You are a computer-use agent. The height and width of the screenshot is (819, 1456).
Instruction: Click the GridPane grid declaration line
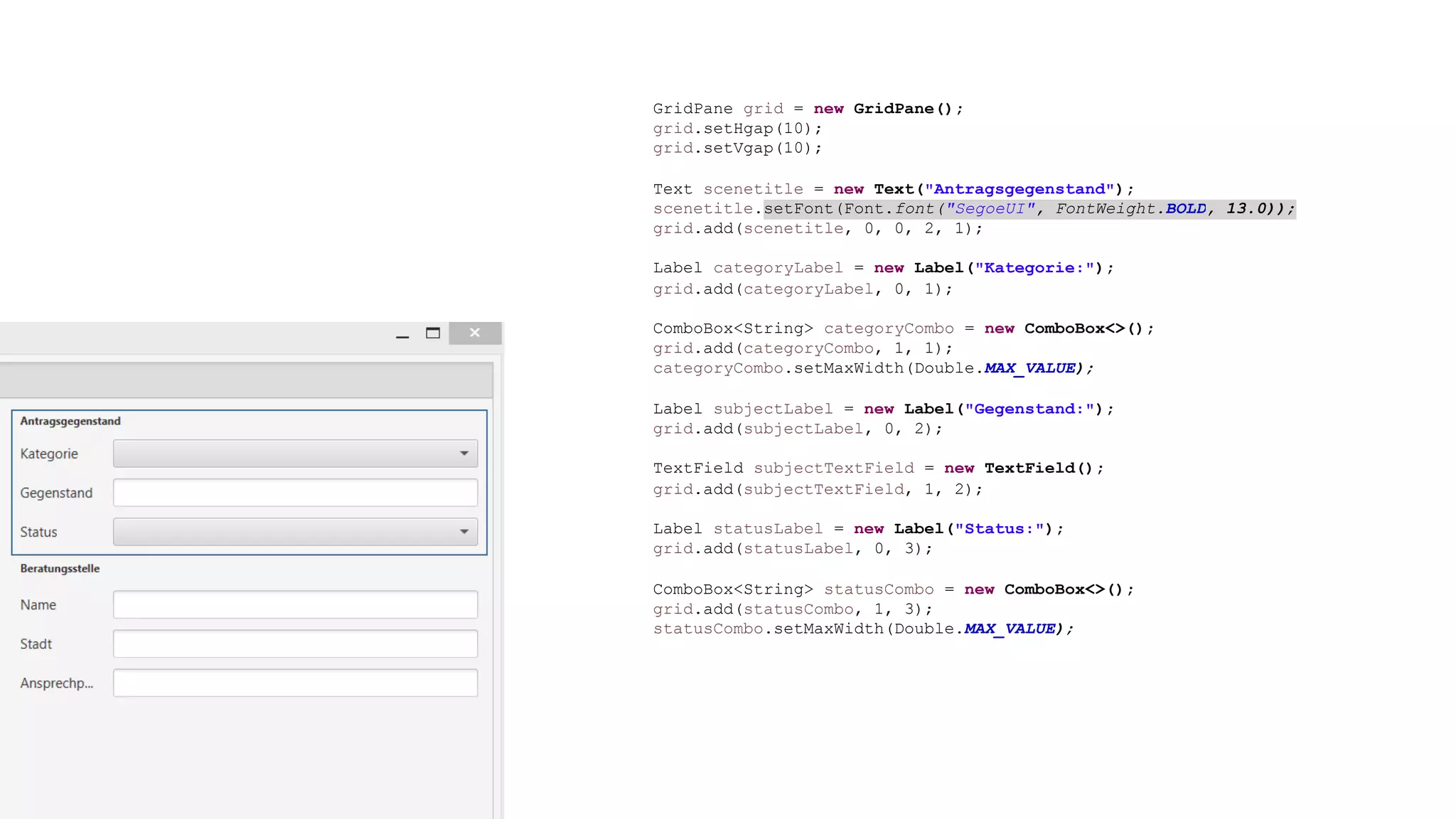point(808,109)
